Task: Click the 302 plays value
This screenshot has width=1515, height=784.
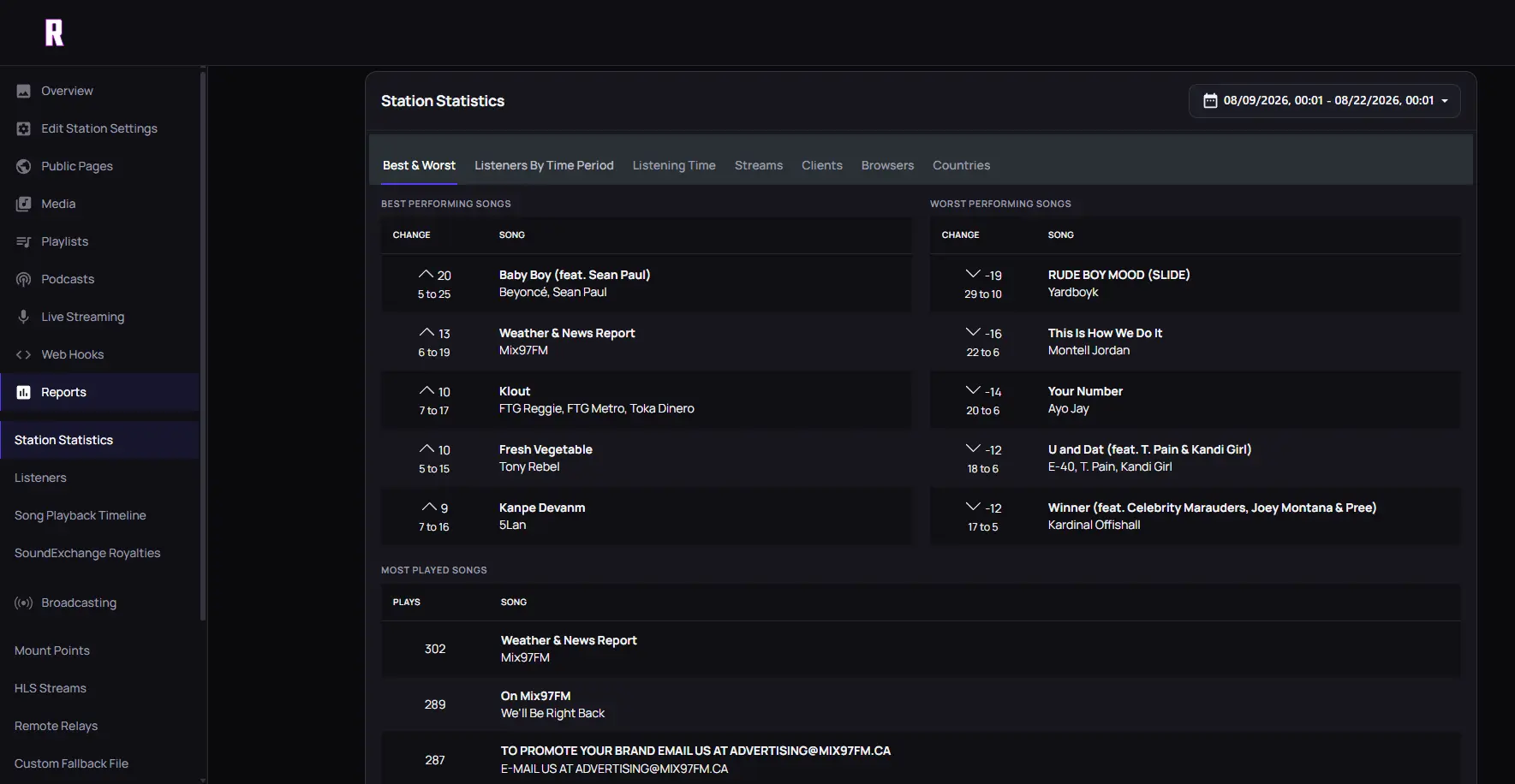Action: point(435,649)
